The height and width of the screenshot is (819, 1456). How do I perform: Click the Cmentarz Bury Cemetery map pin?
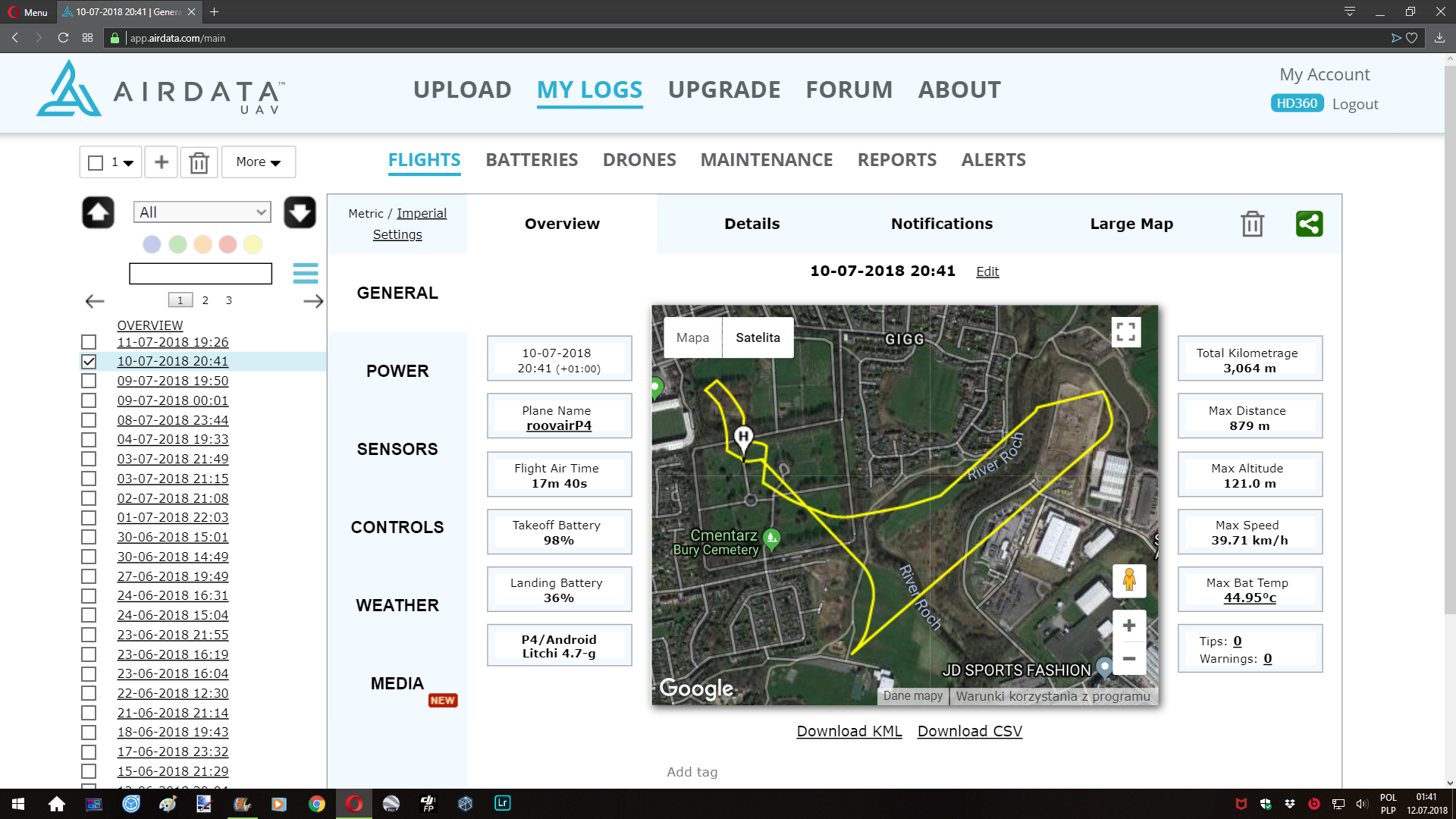tap(771, 539)
